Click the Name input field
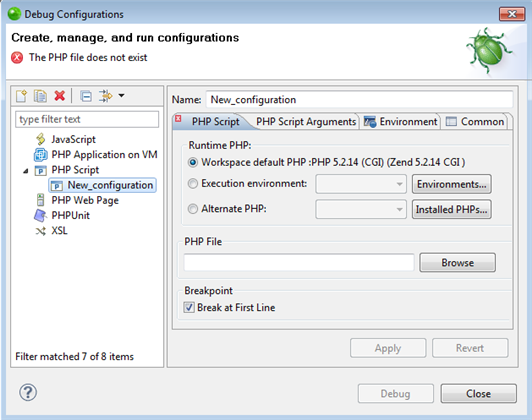The image size is (532, 420). tap(359, 100)
